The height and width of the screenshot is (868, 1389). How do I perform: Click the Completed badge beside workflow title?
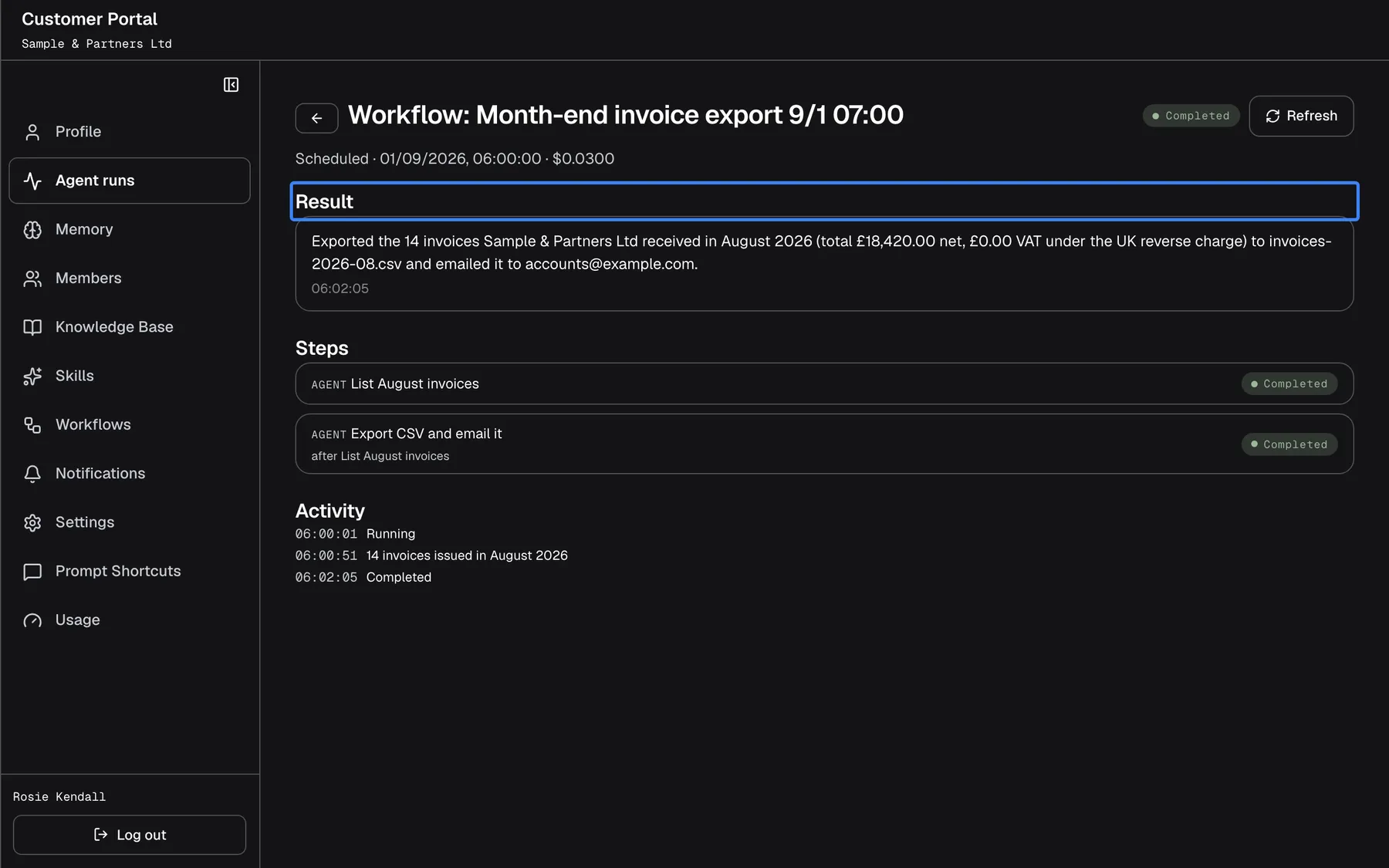[x=1191, y=116]
